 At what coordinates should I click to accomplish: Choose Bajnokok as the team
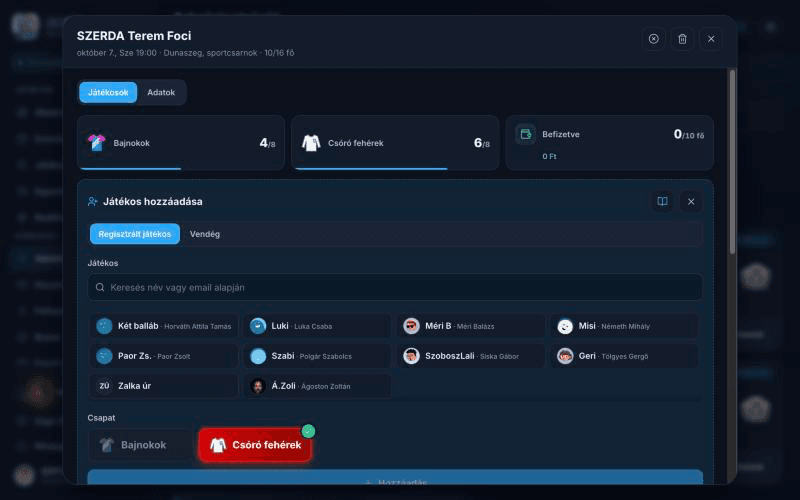141,445
